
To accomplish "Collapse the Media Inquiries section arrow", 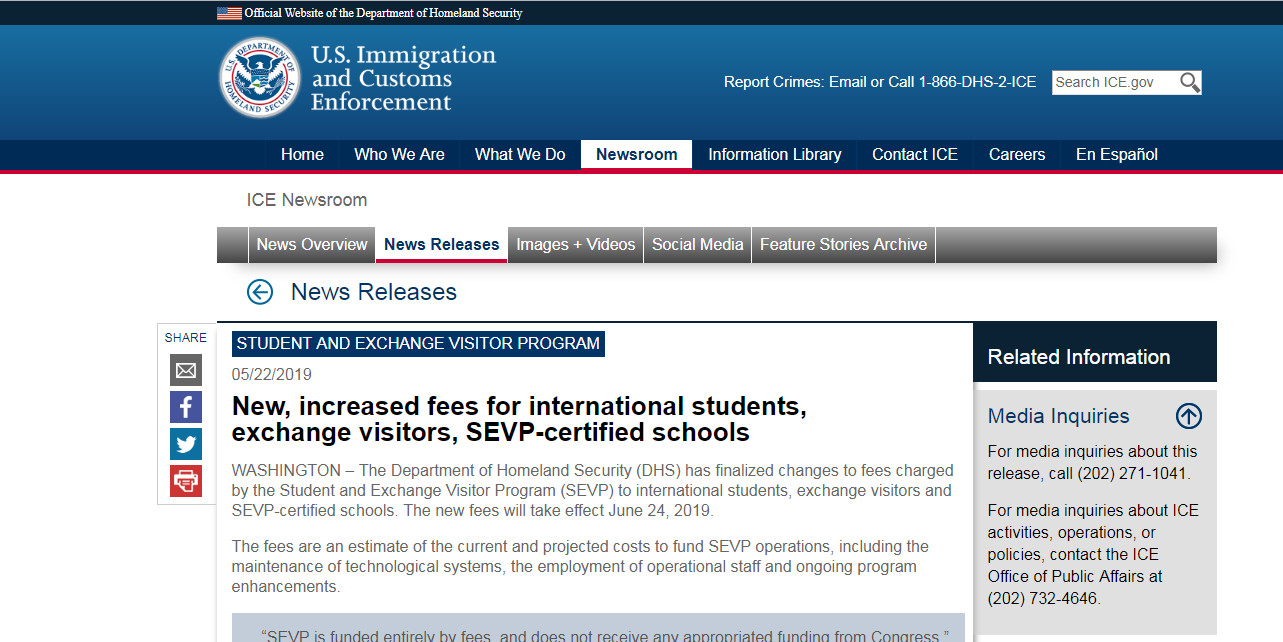I will tap(1189, 416).
